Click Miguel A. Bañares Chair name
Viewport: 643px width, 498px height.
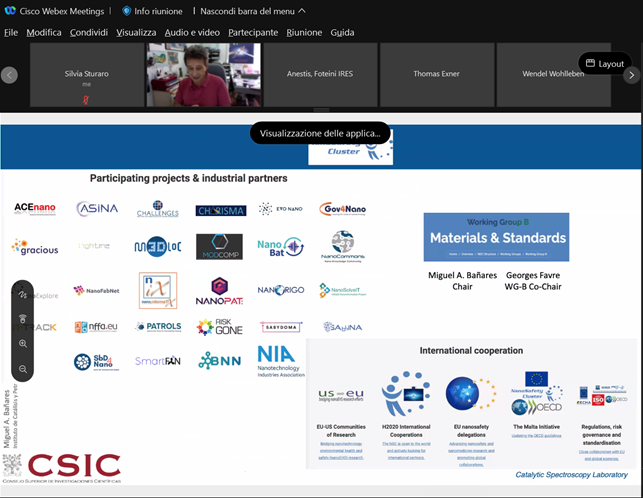coord(463,281)
